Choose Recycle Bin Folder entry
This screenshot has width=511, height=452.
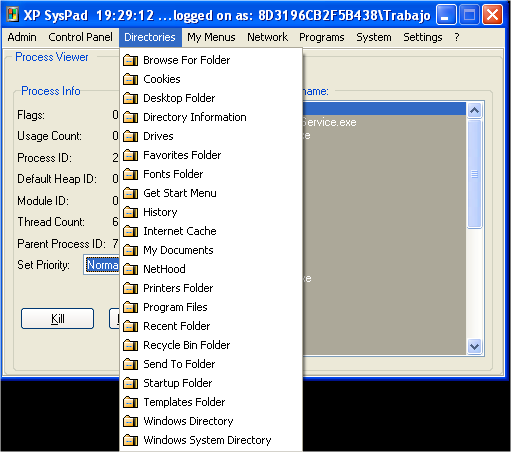point(211,345)
